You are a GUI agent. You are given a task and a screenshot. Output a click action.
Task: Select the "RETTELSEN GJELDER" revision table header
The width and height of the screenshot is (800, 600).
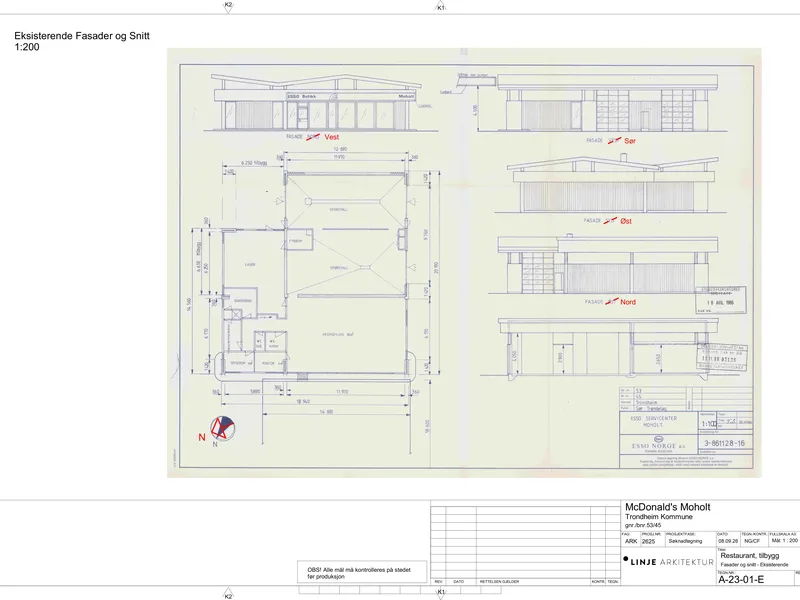499,582
